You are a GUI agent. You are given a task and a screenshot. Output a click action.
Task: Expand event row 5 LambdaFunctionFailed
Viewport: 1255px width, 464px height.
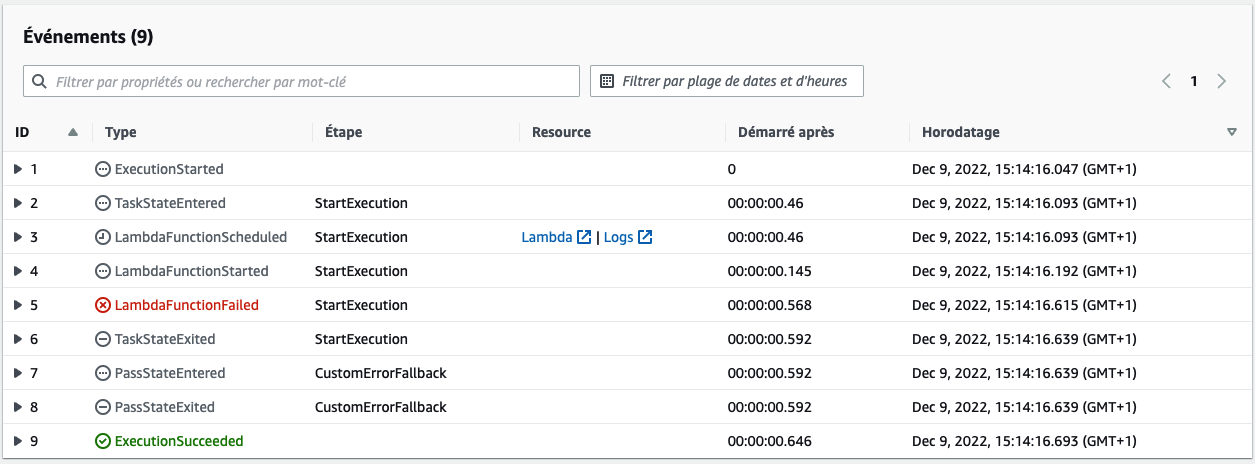pyautogui.click(x=18, y=305)
